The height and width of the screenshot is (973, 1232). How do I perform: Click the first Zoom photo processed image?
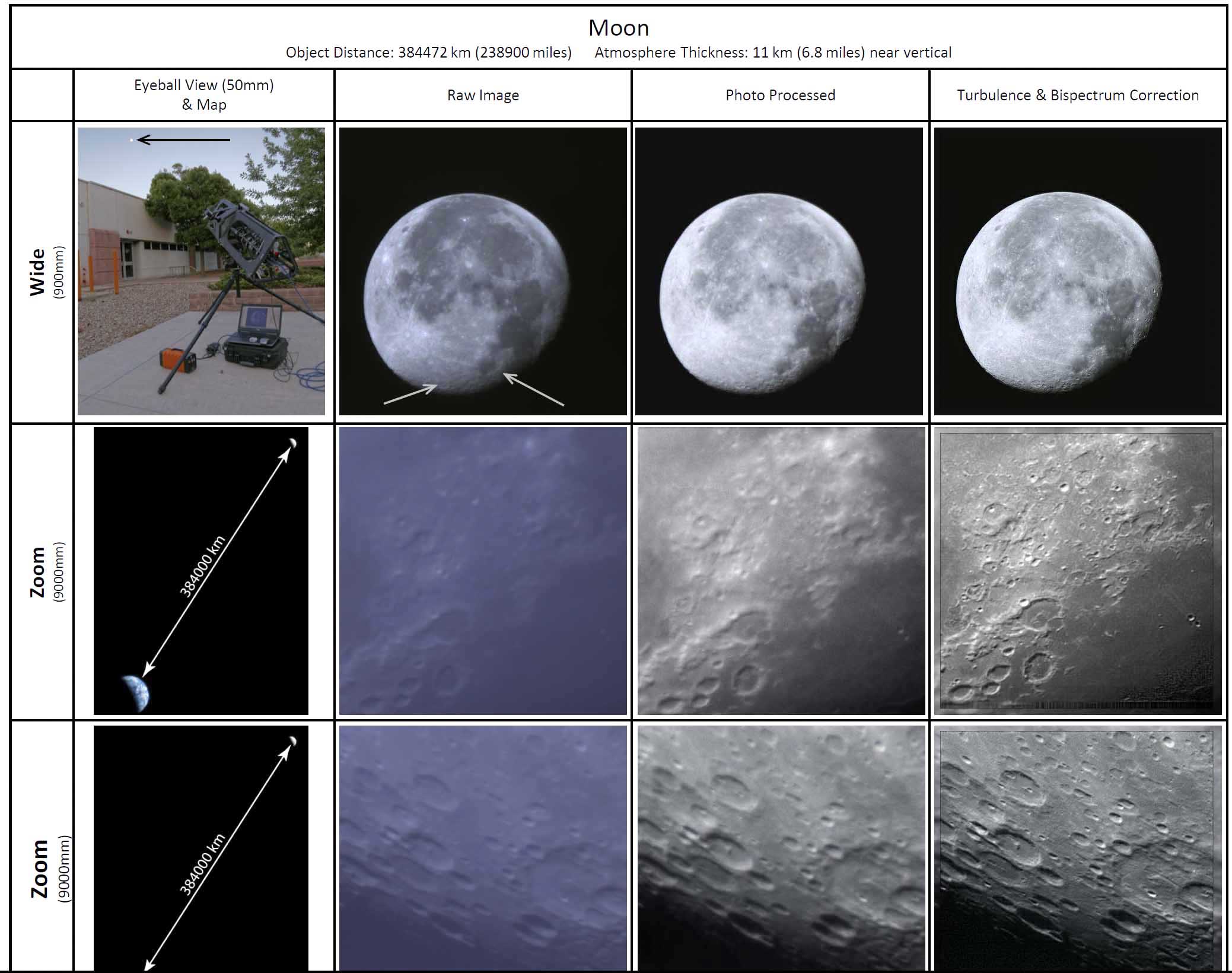(781, 571)
